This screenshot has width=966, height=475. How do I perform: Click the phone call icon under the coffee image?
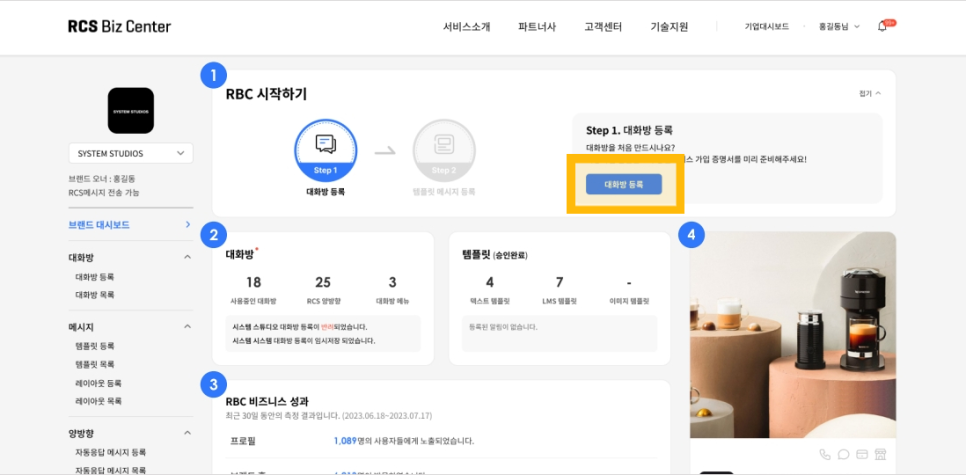tap(825, 455)
